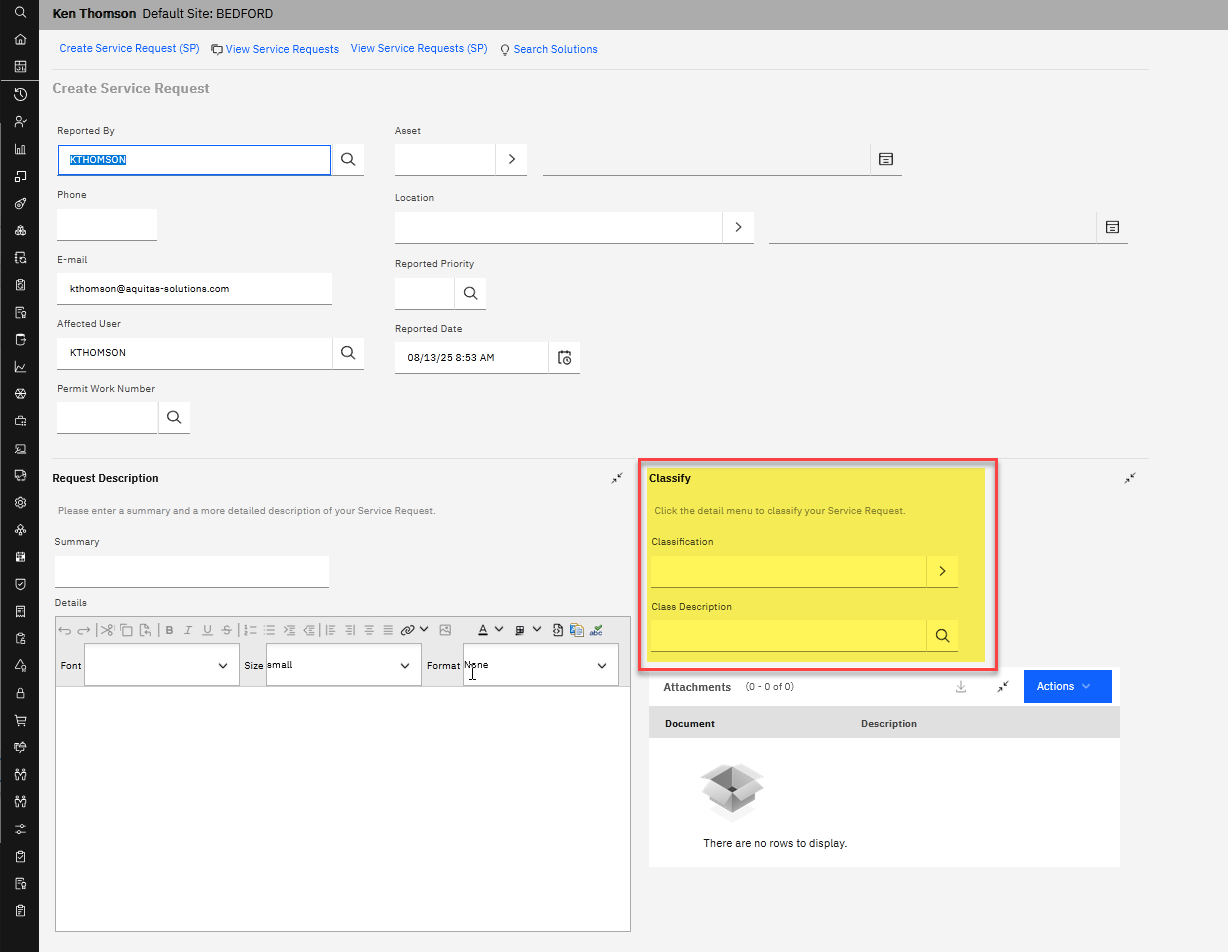
Task: Open the Font dropdown in editor
Action: pos(162,665)
